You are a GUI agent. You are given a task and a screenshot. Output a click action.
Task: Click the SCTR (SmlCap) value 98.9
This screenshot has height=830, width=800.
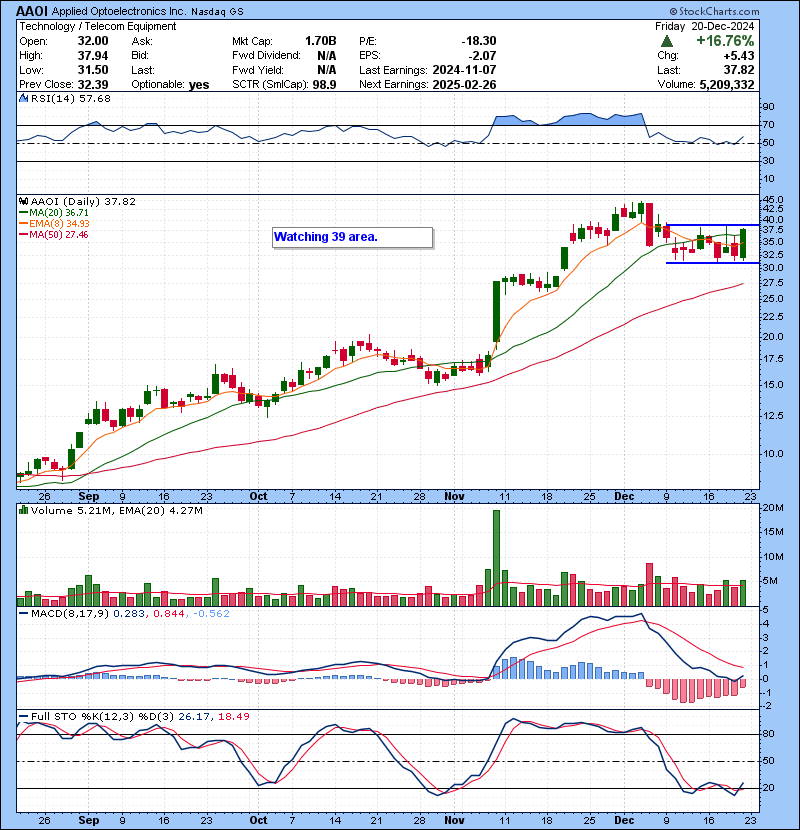(325, 84)
